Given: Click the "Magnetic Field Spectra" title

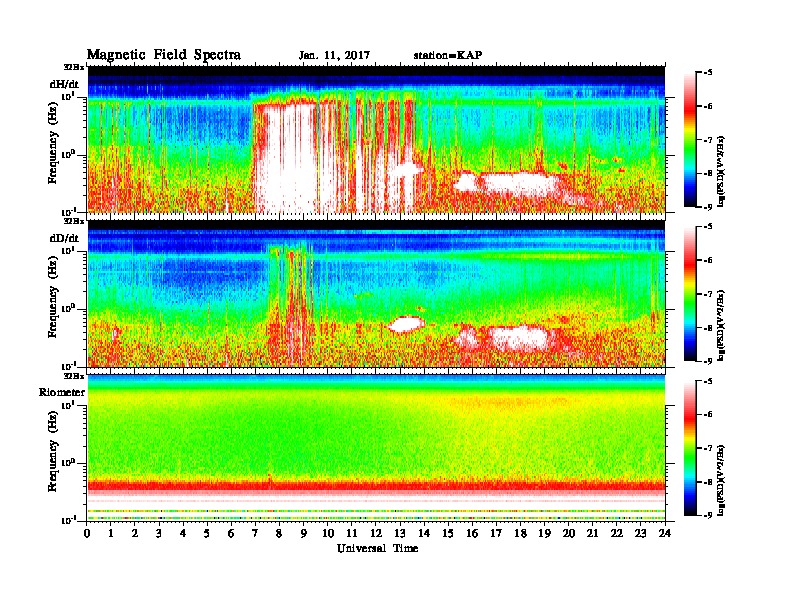Looking at the screenshot, I should [164, 55].
